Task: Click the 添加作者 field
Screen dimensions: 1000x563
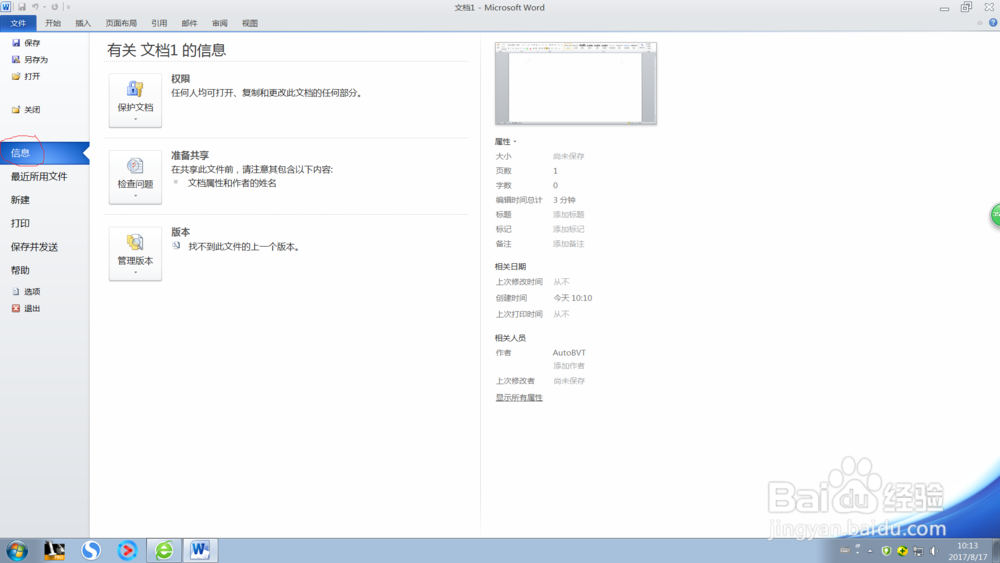Action: tap(569, 366)
